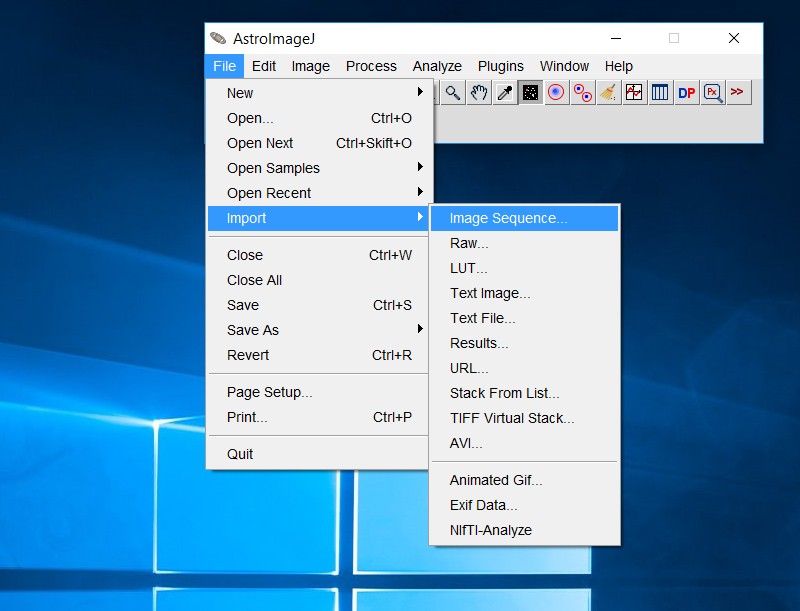This screenshot has width=800, height=611.
Task: Expand the Open Samples submenu
Action: tap(319, 168)
